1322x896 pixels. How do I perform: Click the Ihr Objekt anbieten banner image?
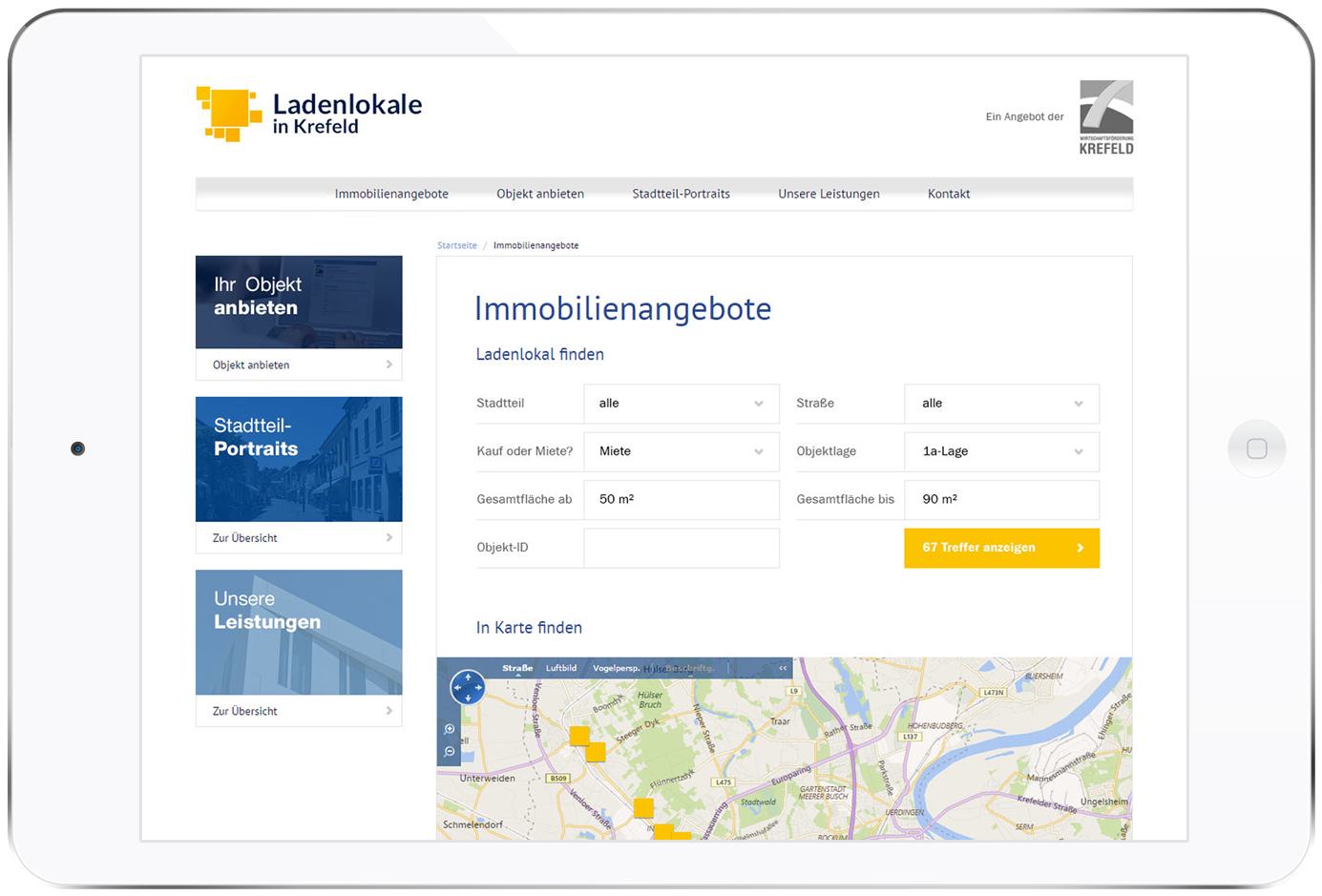point(299,302)
